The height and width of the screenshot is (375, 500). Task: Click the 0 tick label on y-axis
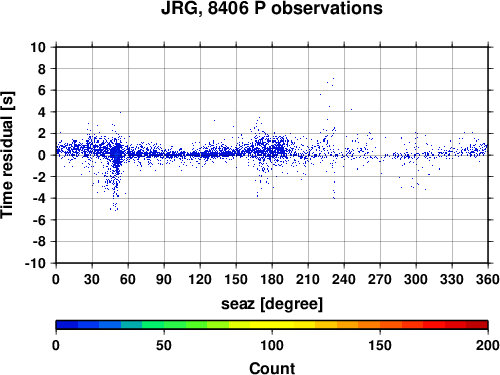42,155
